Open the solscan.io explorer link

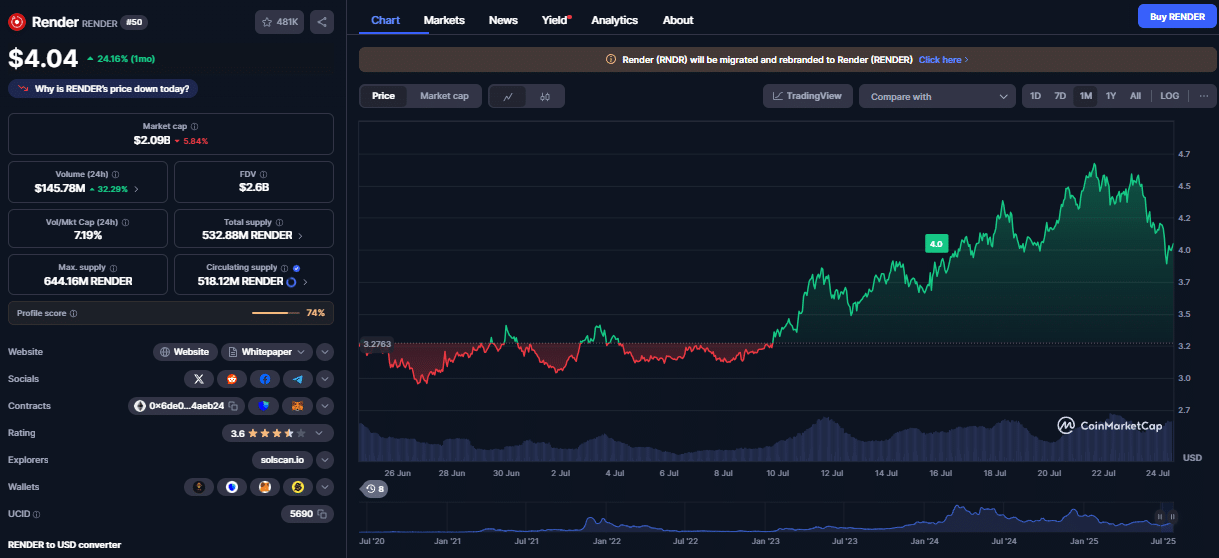pos(283,460)
